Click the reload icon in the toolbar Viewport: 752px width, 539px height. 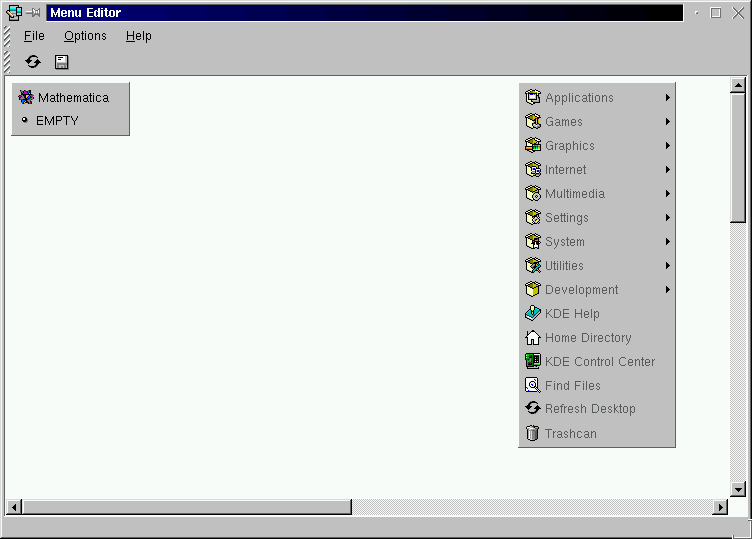(x=33, y=62)
